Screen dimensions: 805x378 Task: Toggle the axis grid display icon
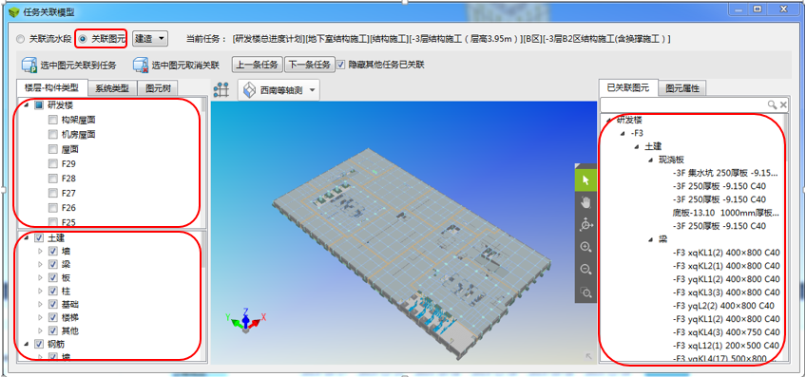[x=221, y=90]
